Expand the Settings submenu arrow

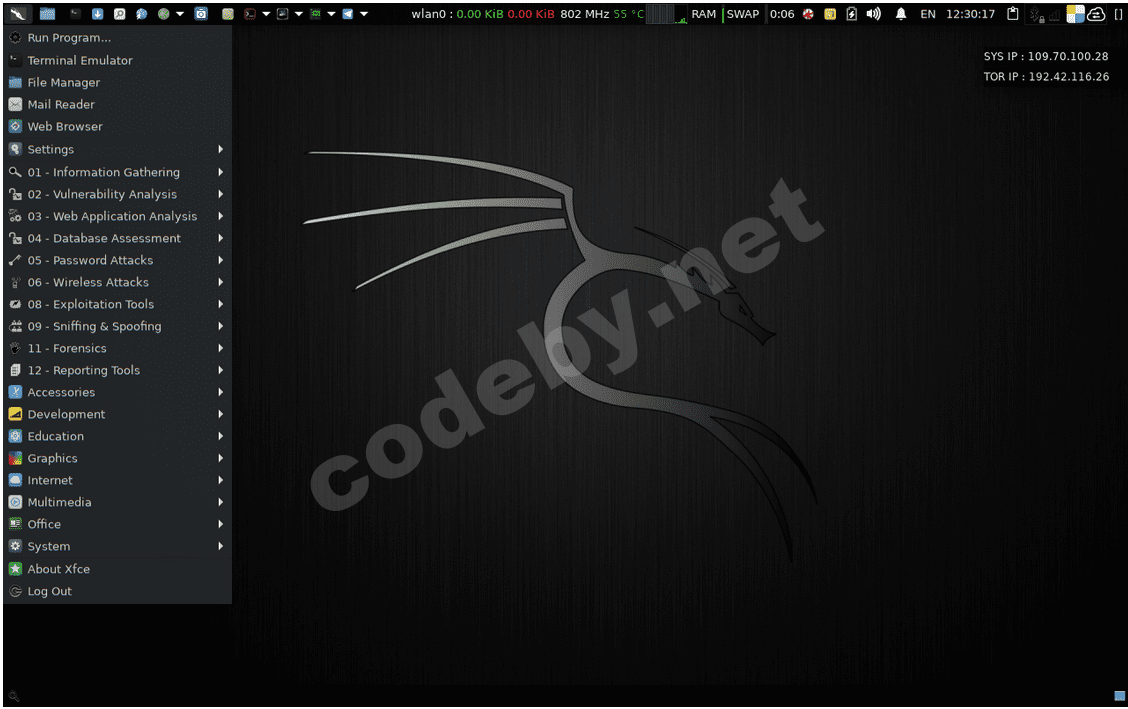click(221, 149)
